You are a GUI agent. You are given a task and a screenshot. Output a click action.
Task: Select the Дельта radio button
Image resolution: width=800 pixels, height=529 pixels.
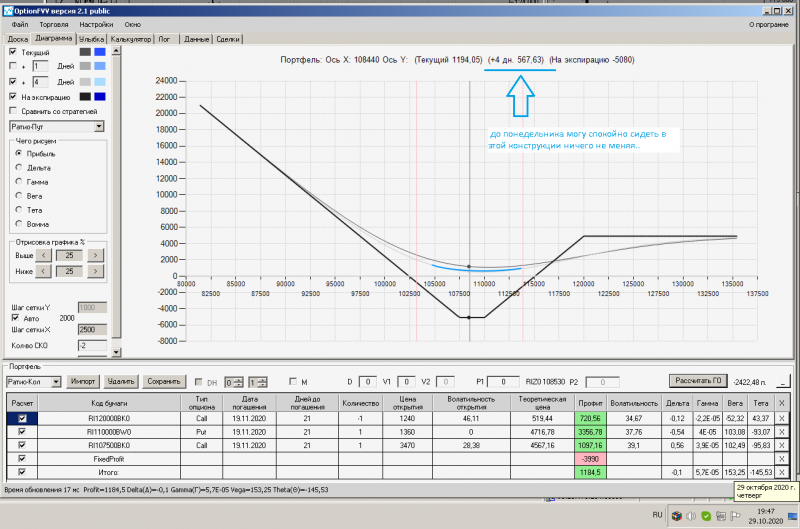pyautogui.click(x=19, y=167)
